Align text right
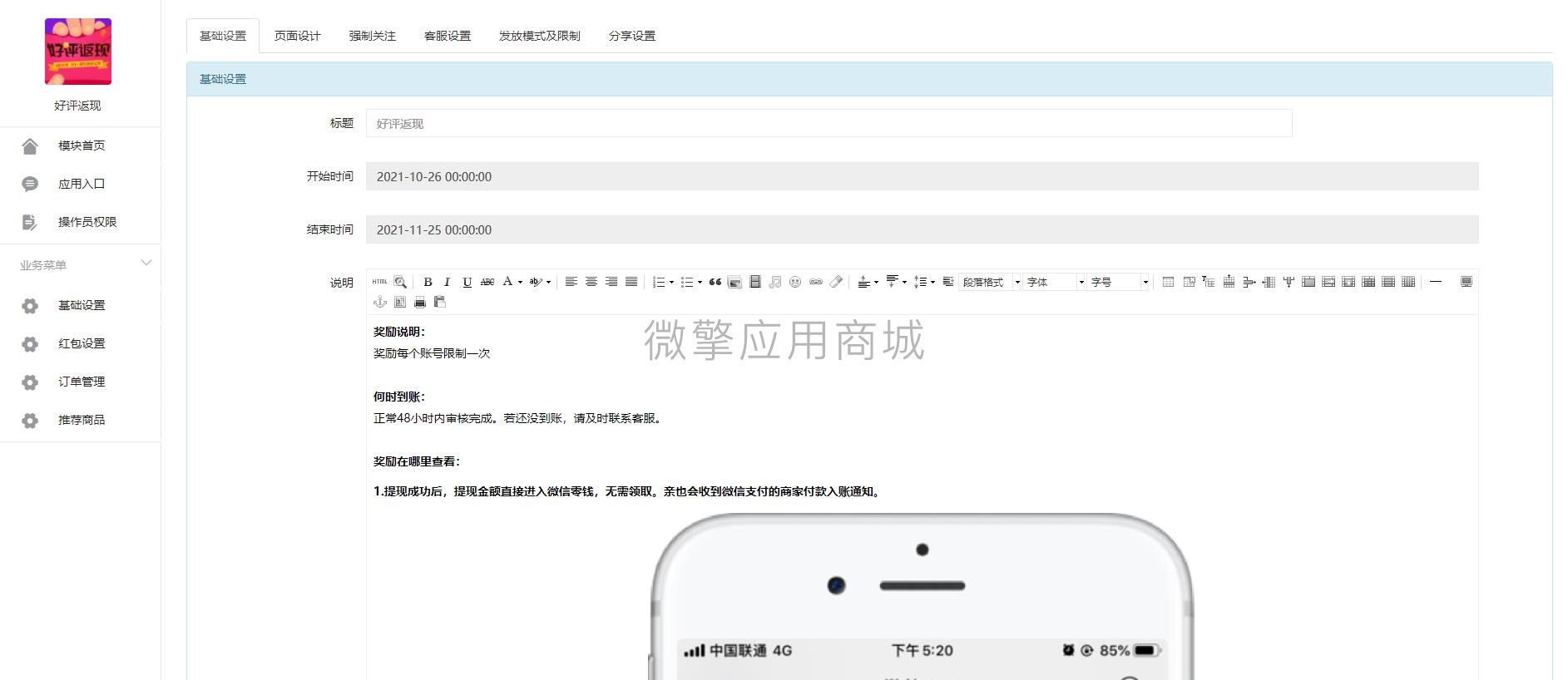1568x680 pixels. 611,282
